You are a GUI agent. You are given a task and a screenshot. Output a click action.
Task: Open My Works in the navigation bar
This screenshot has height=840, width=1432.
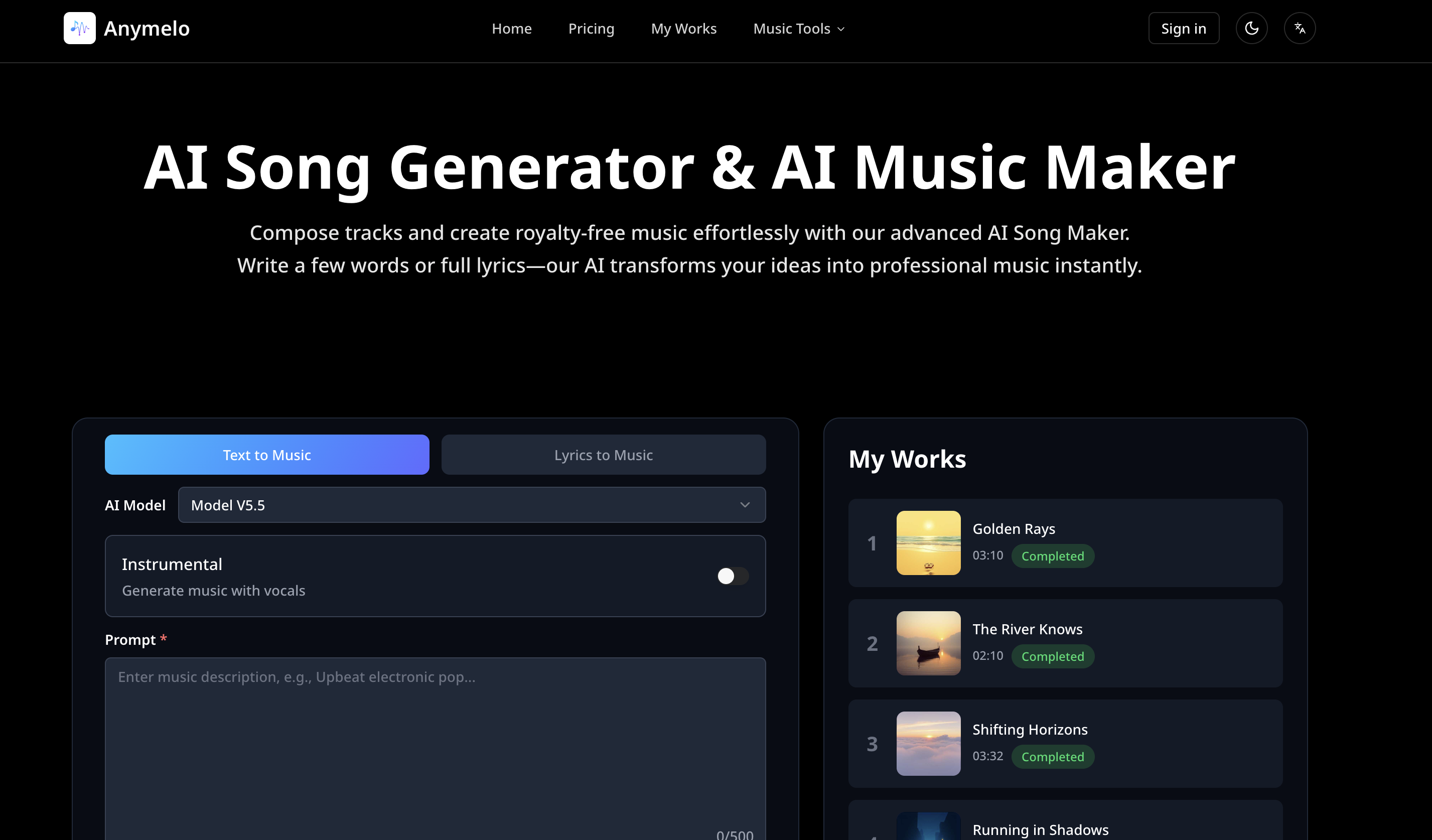point(683,29)
